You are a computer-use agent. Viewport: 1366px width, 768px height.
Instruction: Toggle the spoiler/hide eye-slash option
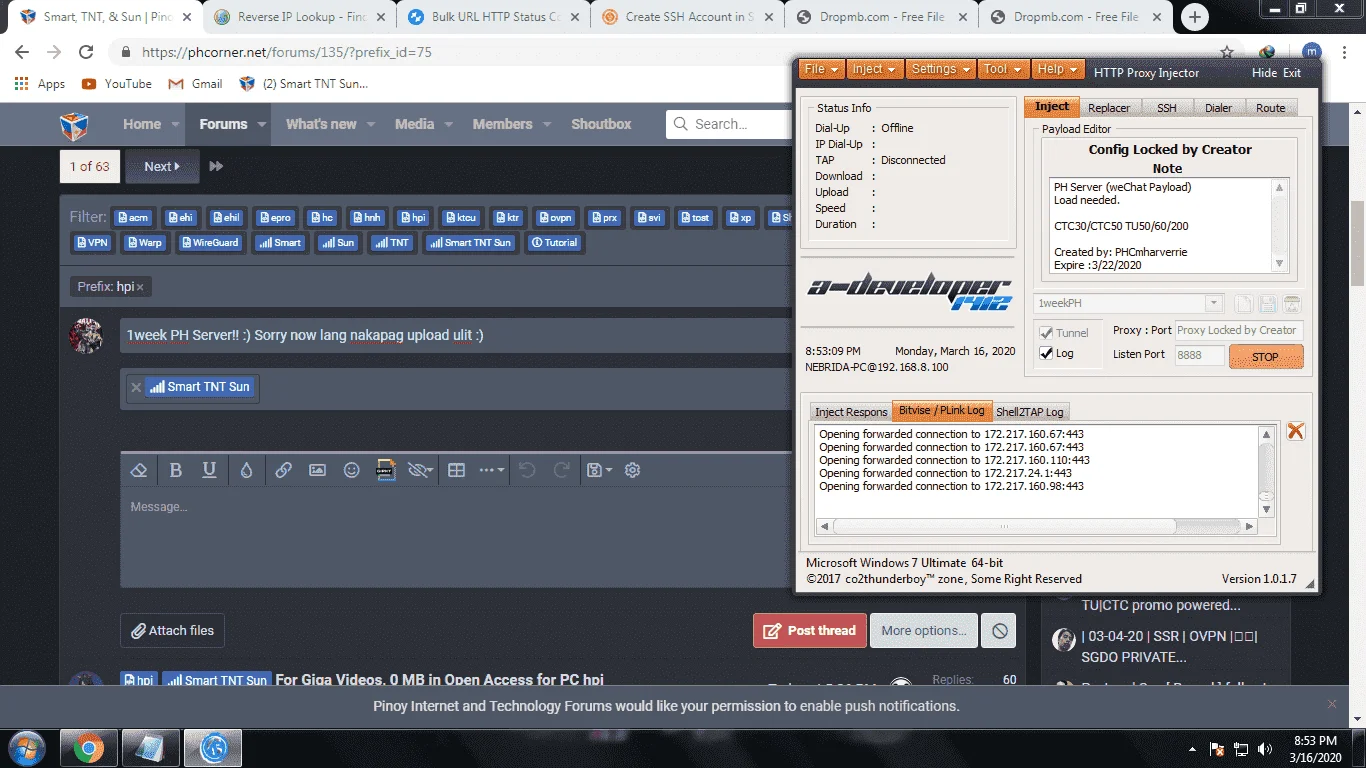pos(420,470)
